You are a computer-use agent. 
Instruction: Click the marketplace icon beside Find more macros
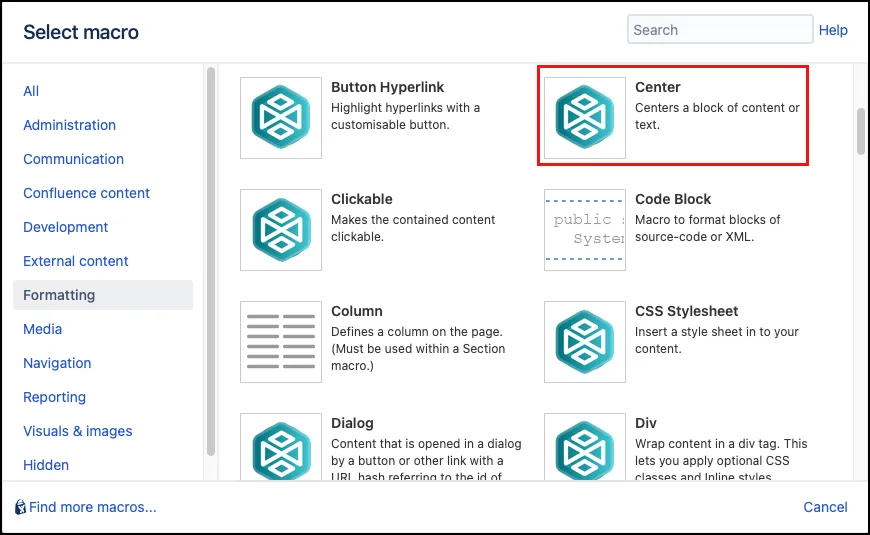20,507
